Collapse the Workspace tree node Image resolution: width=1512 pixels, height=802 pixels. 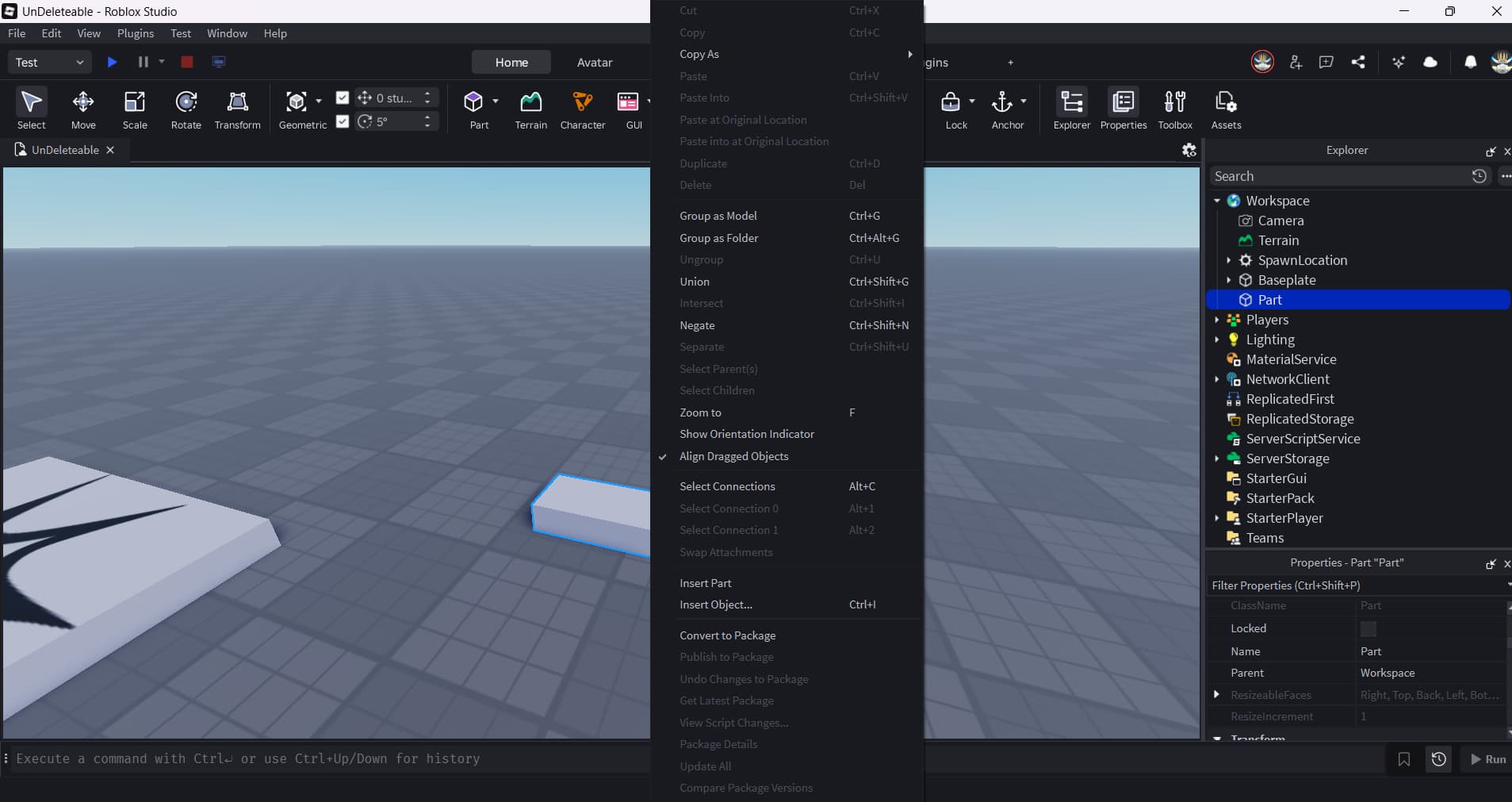pos(1217,201)
